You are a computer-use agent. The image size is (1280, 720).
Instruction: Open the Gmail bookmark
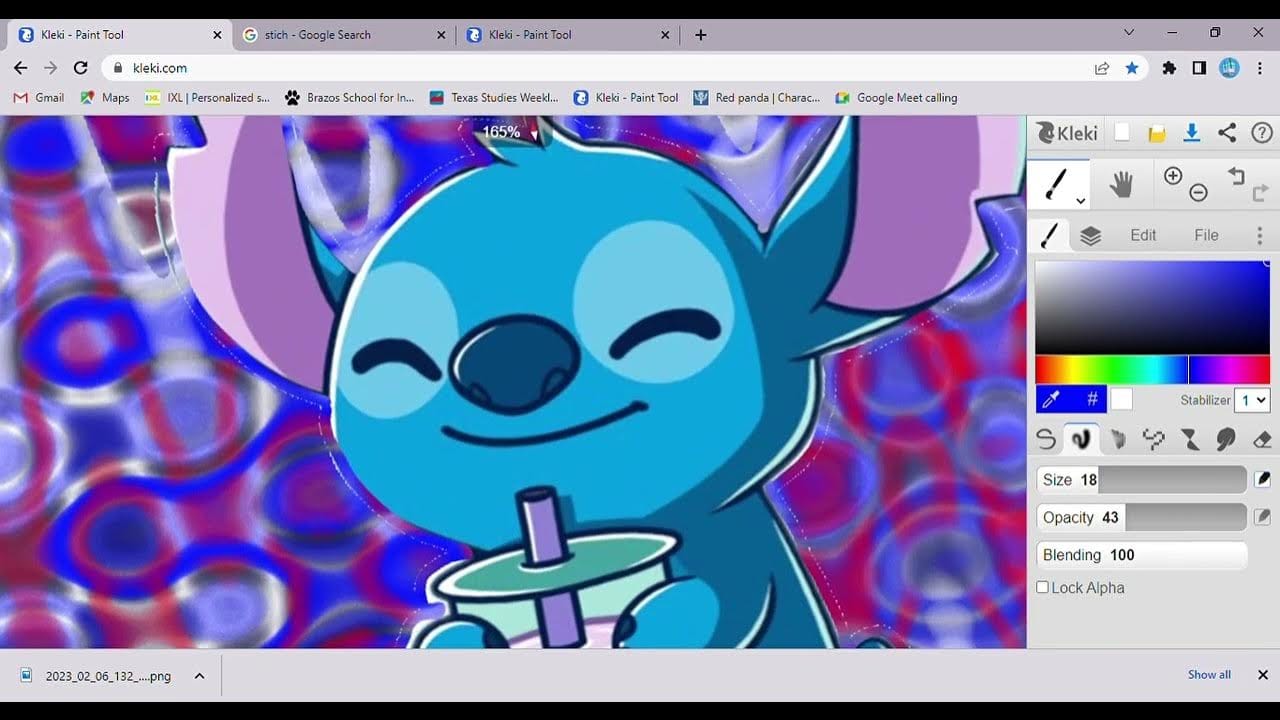click(x=39, y=98)
